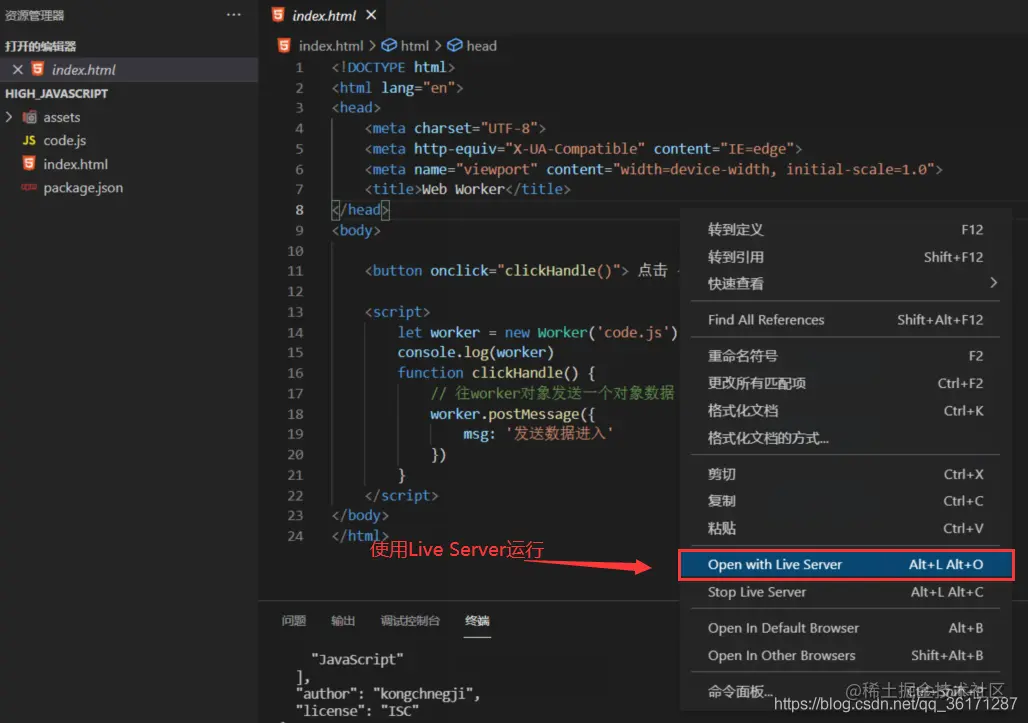The image size is (1028, 723).
Task: Click the npm icon beside package.json
Action: tap(29, 187)
